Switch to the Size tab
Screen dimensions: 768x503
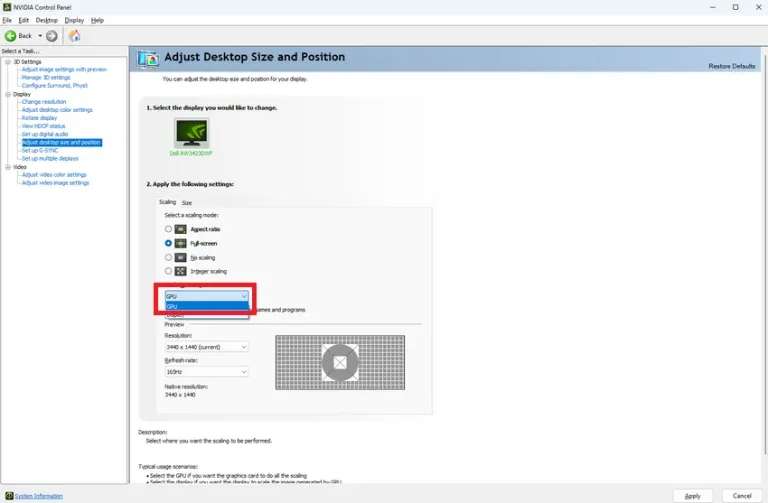tap(187, 203)
